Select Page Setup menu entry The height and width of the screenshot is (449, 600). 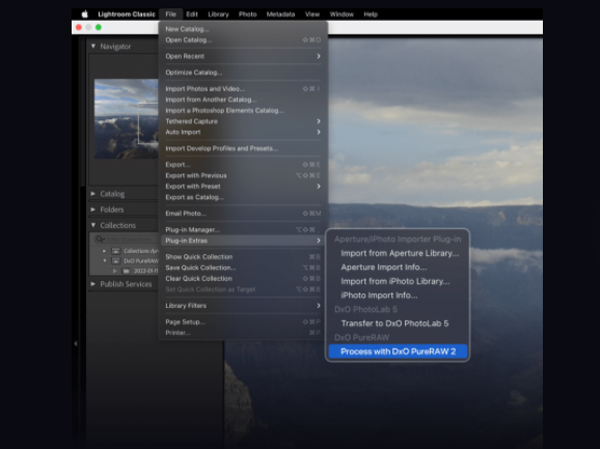click(243, 322)
